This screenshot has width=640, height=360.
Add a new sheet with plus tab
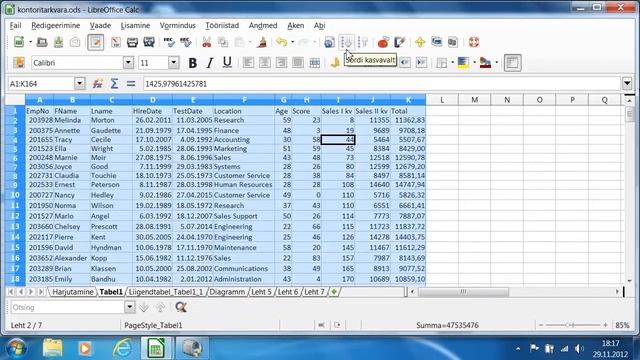[x=334, y=292]
